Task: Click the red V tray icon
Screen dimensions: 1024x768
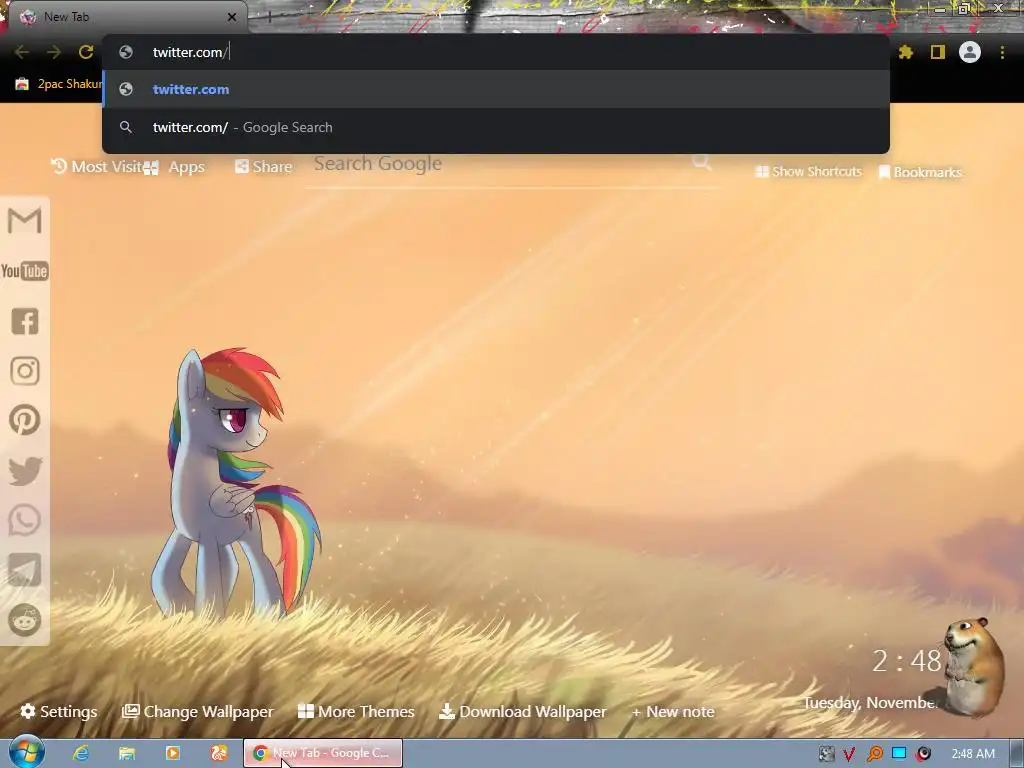Action: coord(849,754)
